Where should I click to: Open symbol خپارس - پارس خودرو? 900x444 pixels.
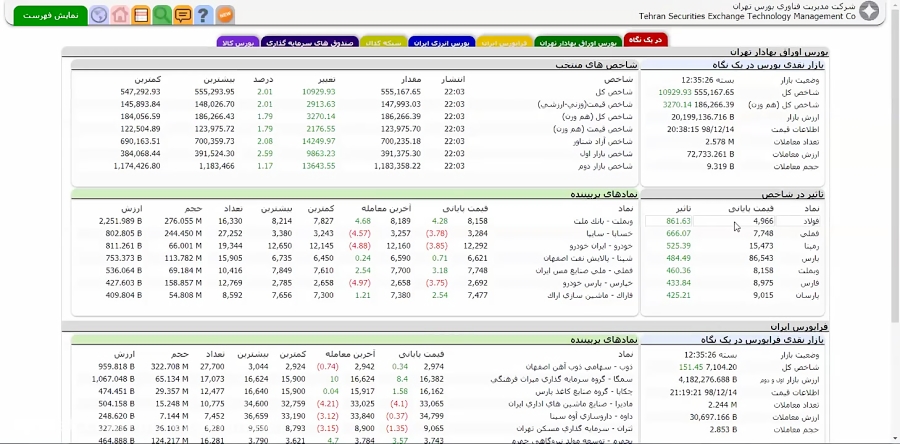pos(598,283)
